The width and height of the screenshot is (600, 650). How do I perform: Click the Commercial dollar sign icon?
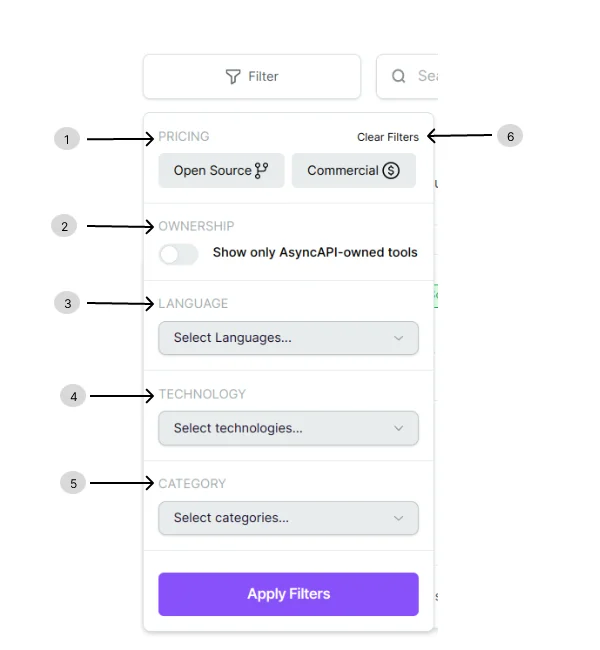391,171
